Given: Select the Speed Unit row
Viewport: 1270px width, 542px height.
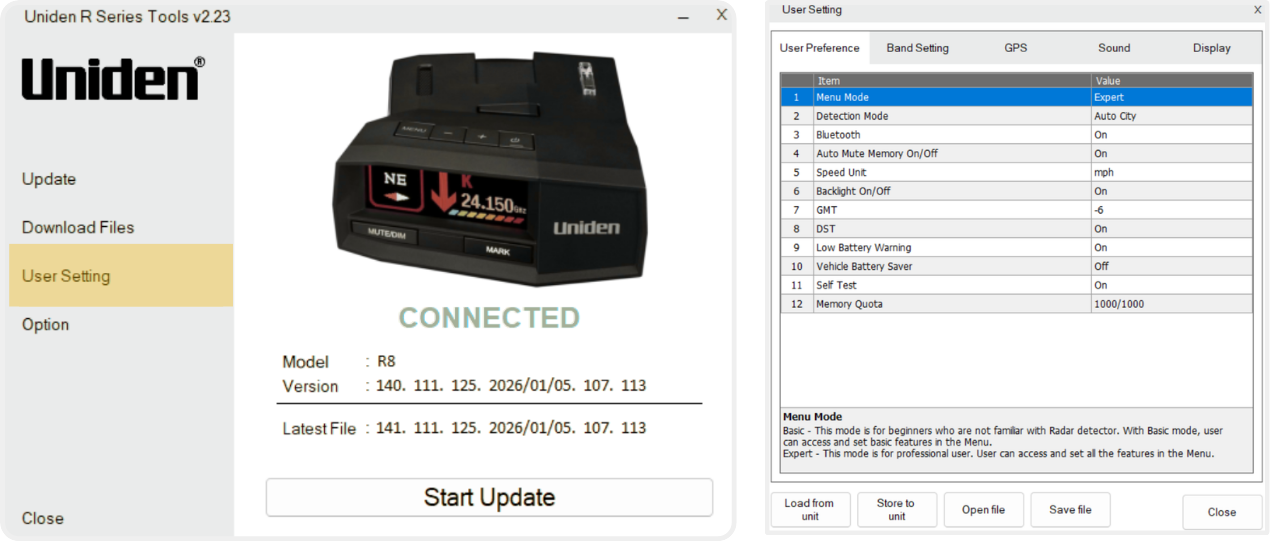Looking at the screenshot, I should (1016, 172).
